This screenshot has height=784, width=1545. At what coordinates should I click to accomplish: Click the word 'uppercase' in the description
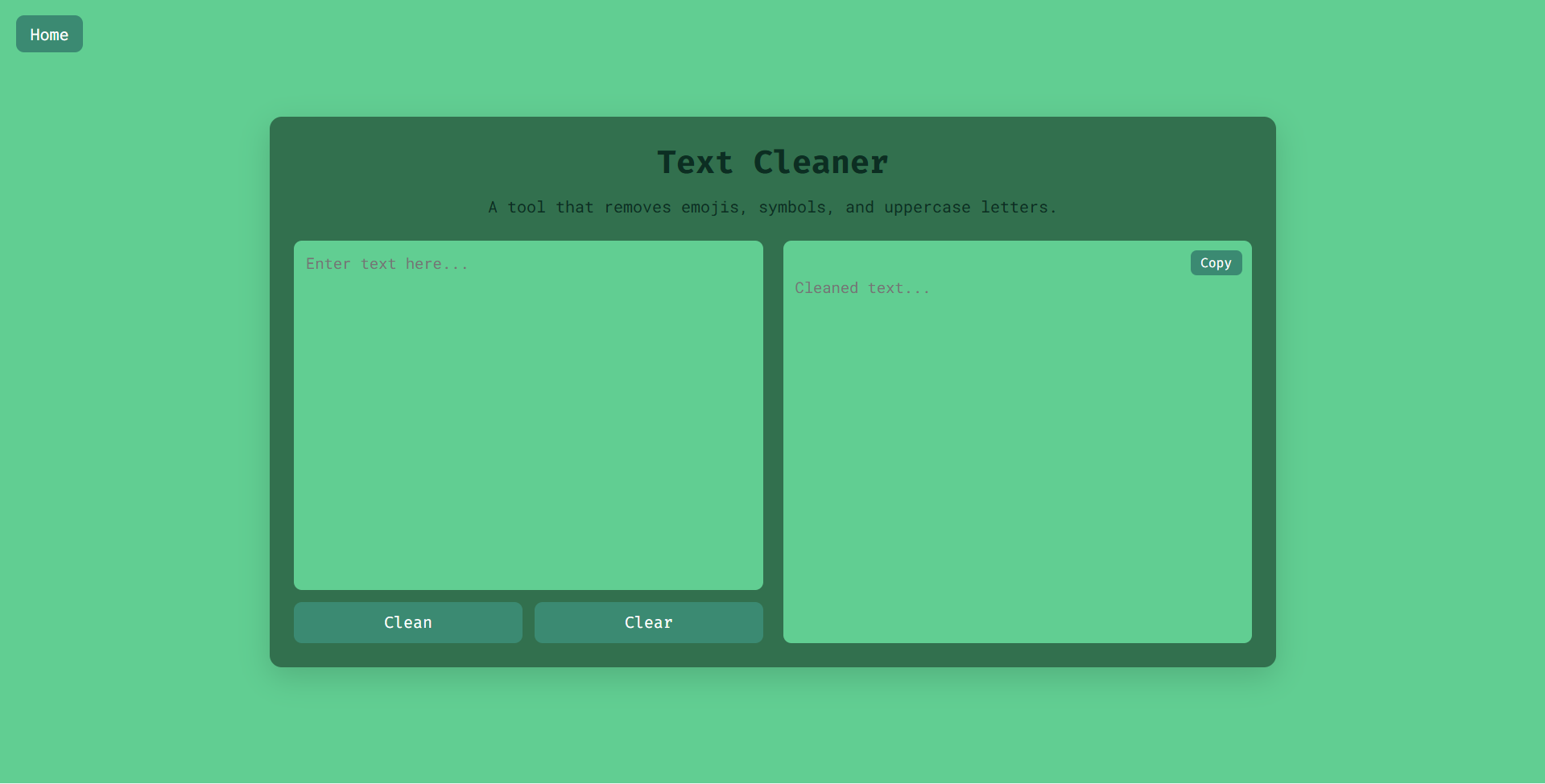pos(927,208)
